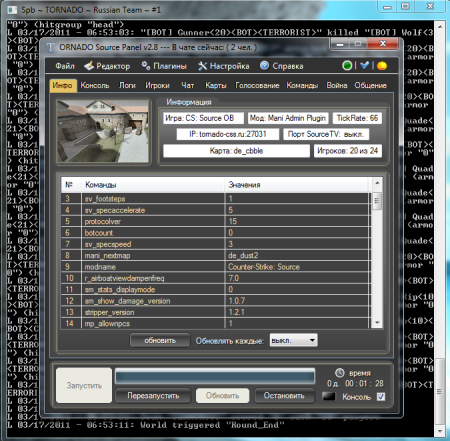The width and height of the screenshot is (450, 441).
Task: Select the r_airboatviewdampenfreq row
Action: 215,278
